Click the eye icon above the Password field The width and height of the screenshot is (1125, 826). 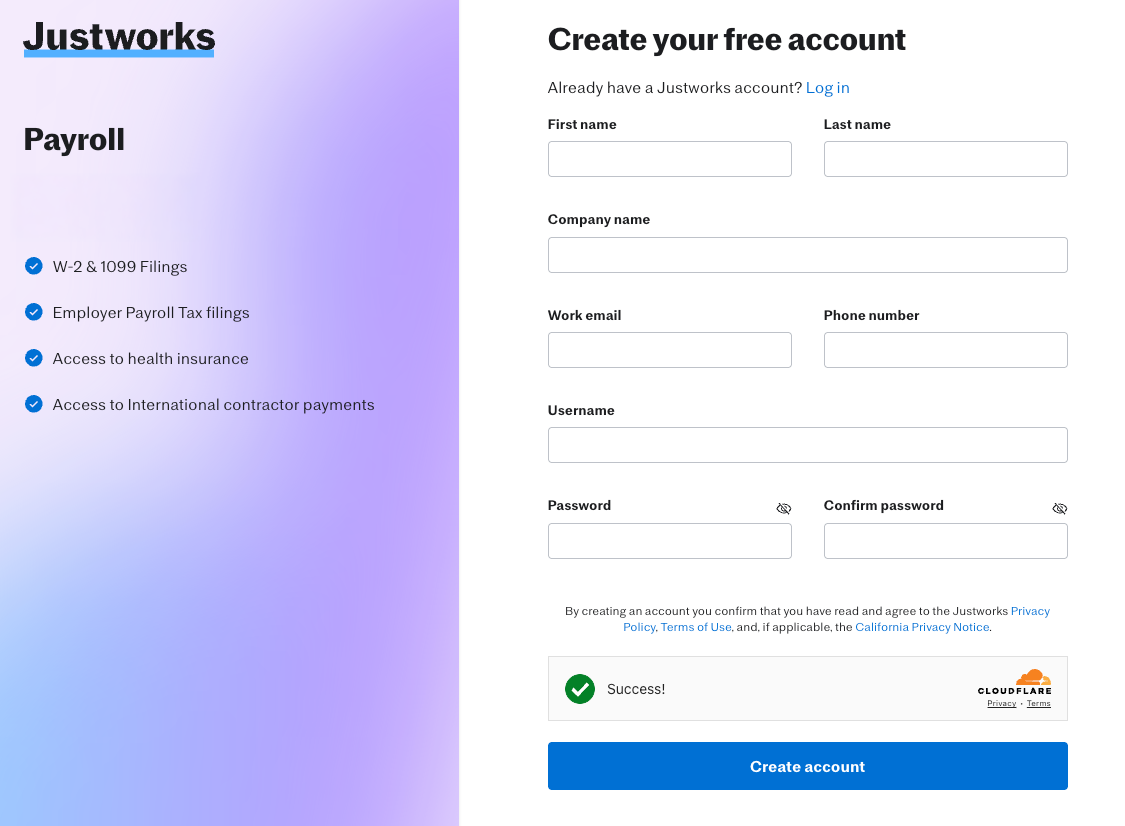click(783, 508)
